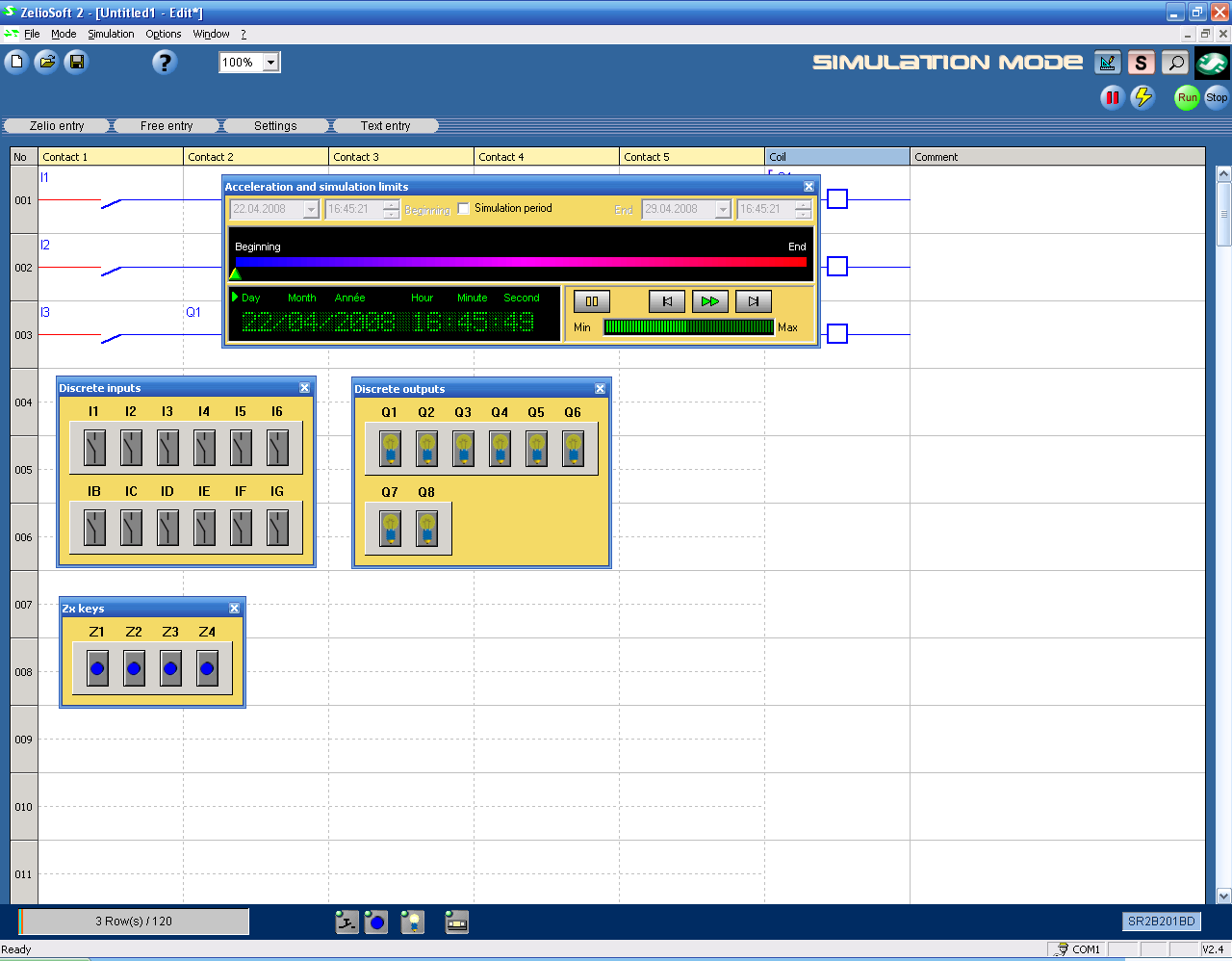Image resolution: width=1232 pixels, height=961 pixels.
Task: Close the Zx keys window
Action: [234, 609]
